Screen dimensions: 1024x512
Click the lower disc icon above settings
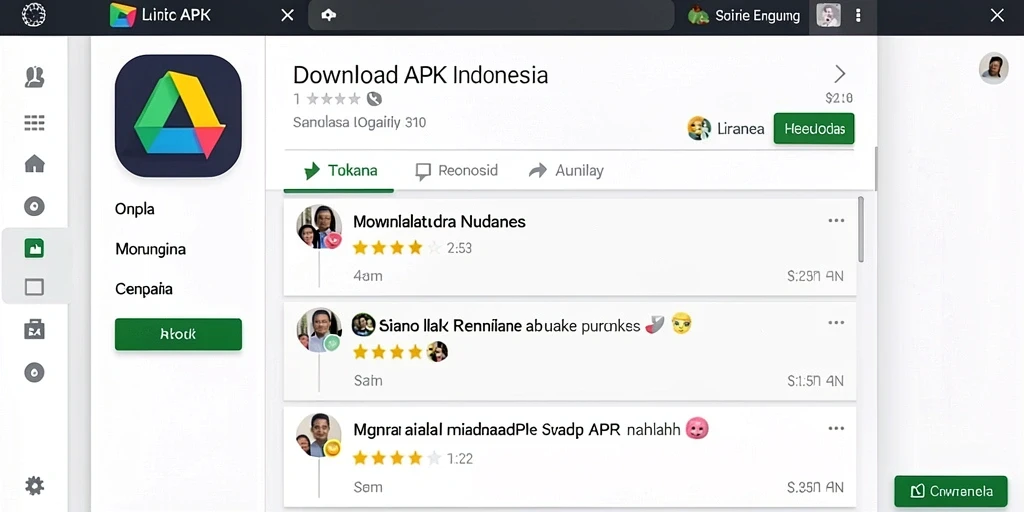point(34,373)
